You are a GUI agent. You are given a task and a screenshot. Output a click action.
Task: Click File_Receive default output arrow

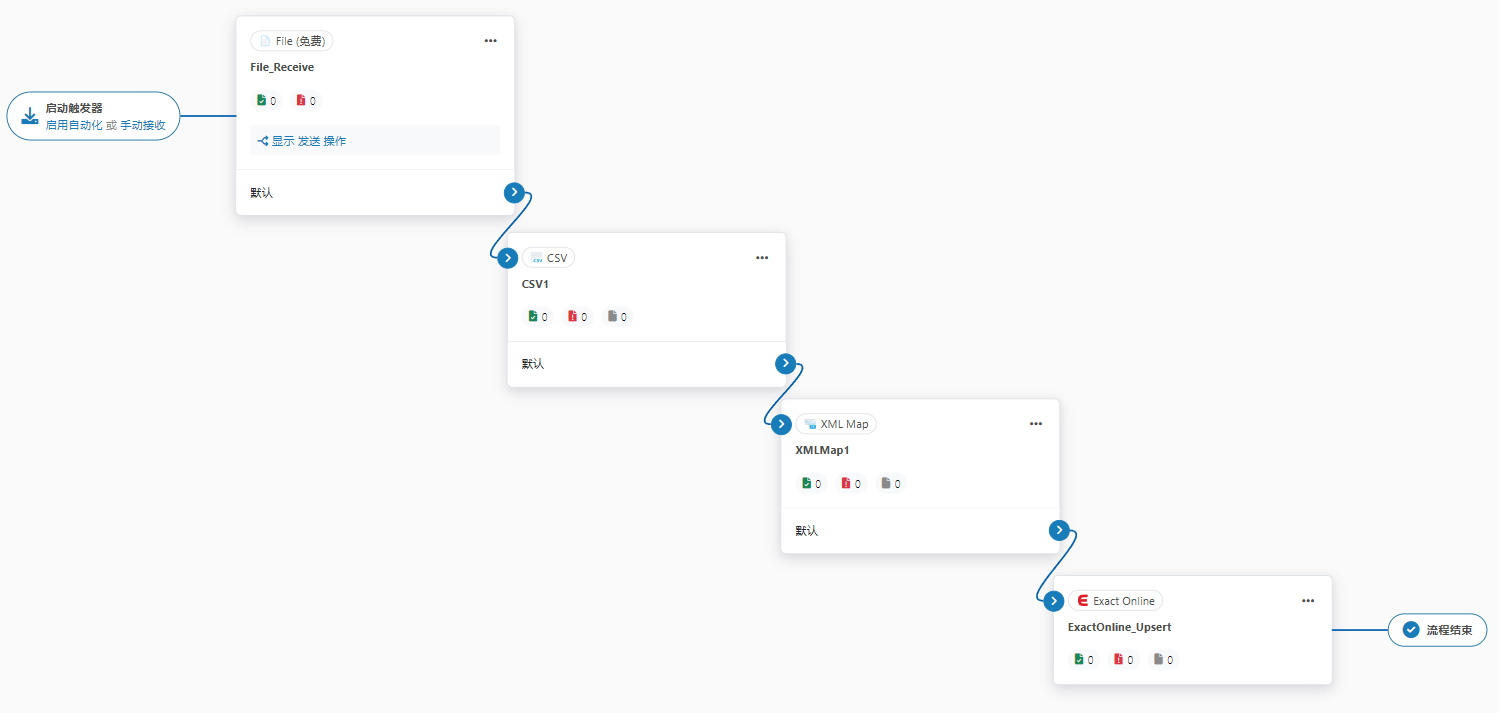(x=514, y=192)
